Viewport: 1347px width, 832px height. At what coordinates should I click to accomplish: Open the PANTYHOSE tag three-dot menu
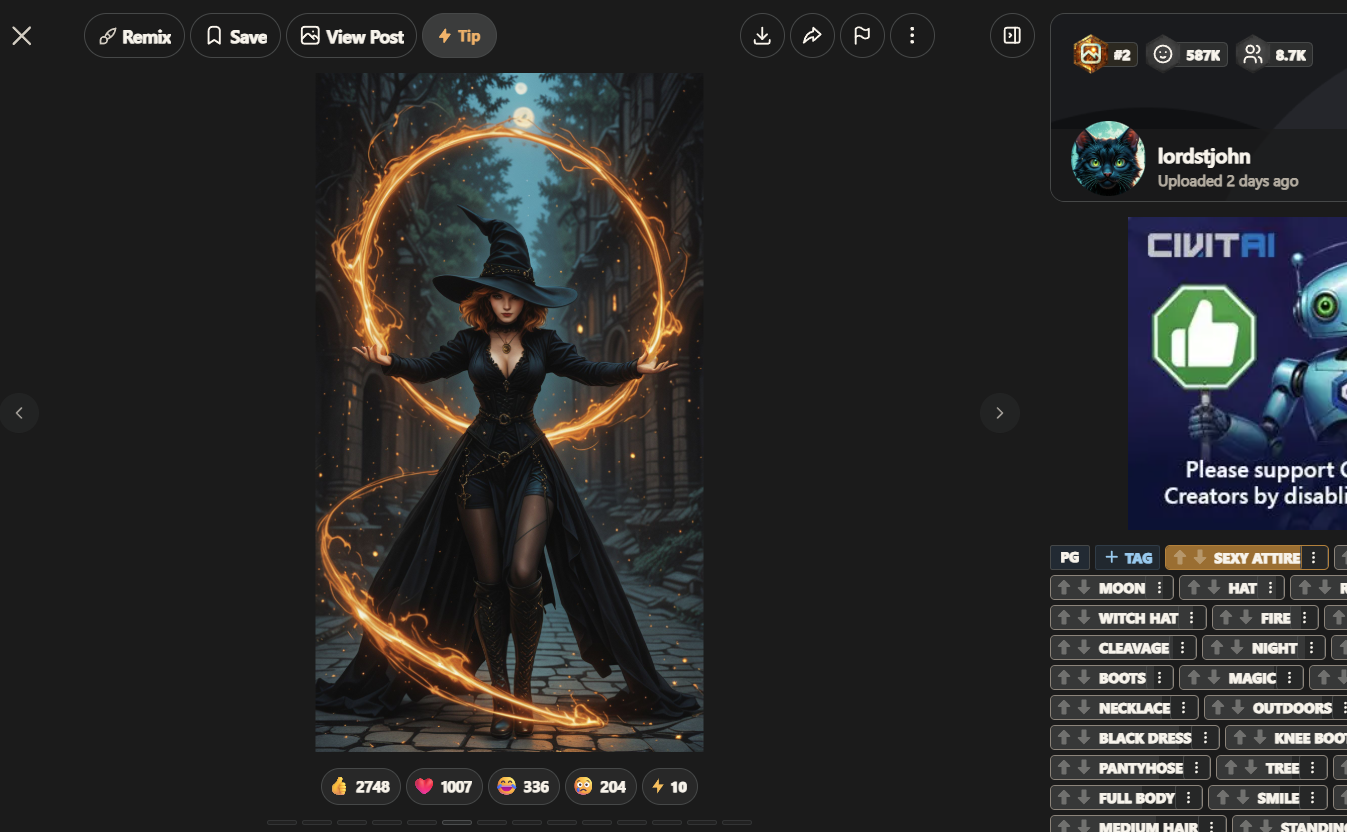1197,768
